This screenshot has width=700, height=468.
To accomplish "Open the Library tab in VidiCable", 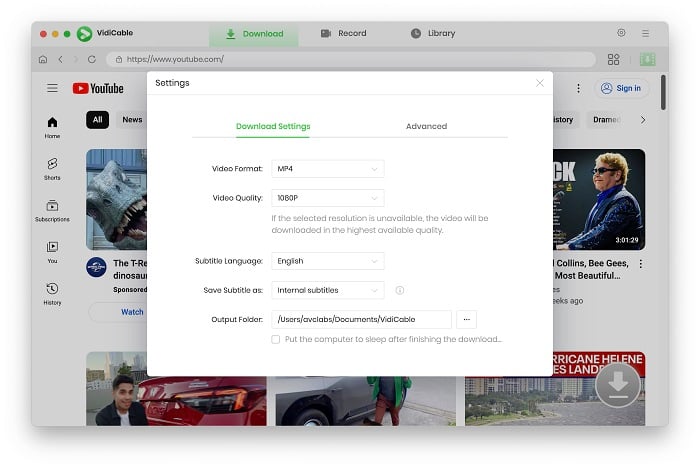I will 433,33.
